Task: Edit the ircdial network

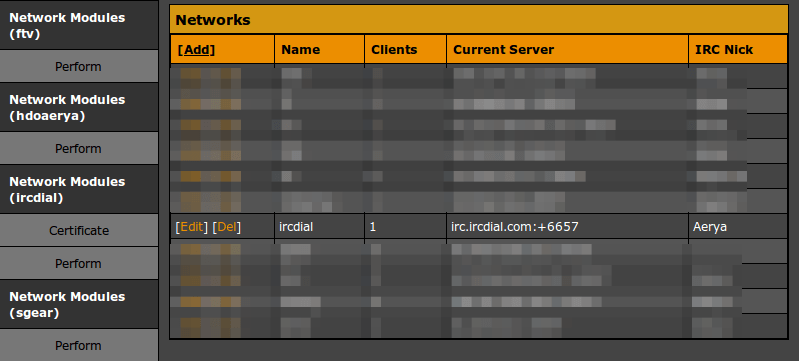Action: coord(192,227)
